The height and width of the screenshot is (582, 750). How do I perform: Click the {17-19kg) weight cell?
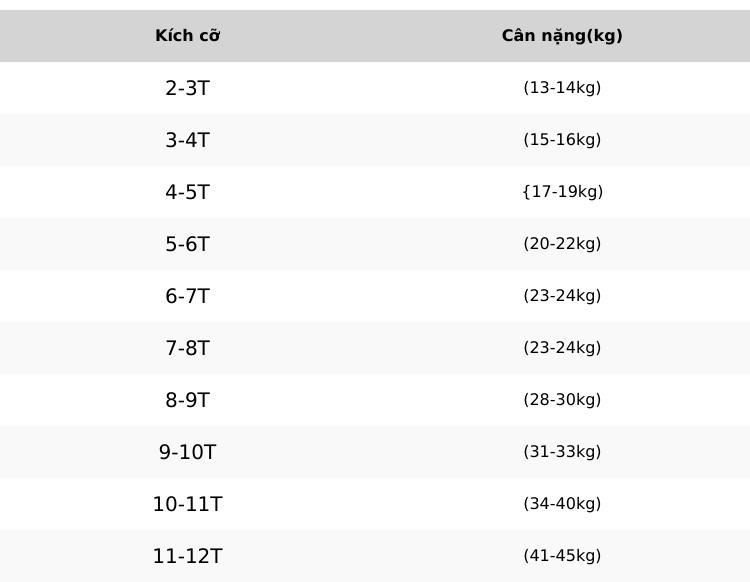[562, 191]
